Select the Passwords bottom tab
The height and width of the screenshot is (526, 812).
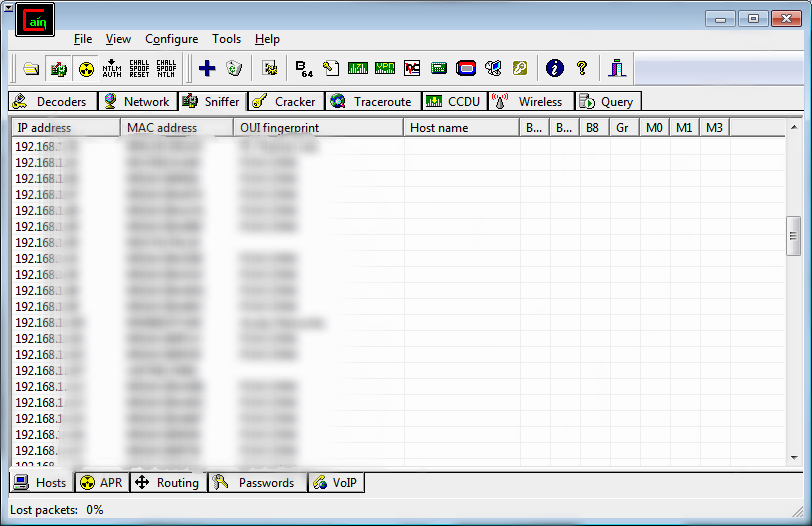255,483
